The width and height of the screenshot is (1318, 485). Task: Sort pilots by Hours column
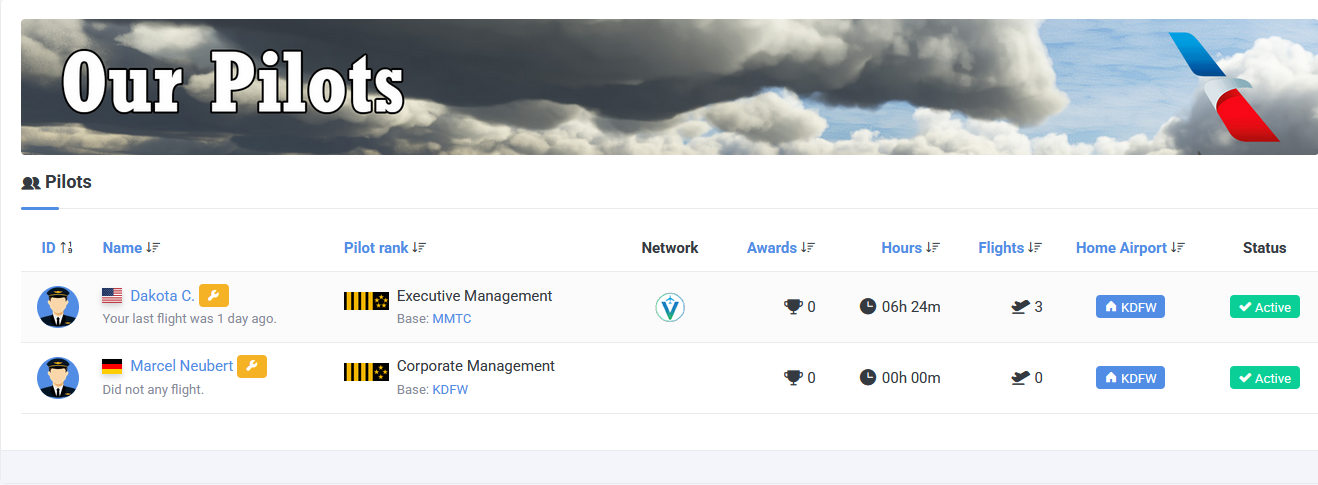[x=910, y=248]
